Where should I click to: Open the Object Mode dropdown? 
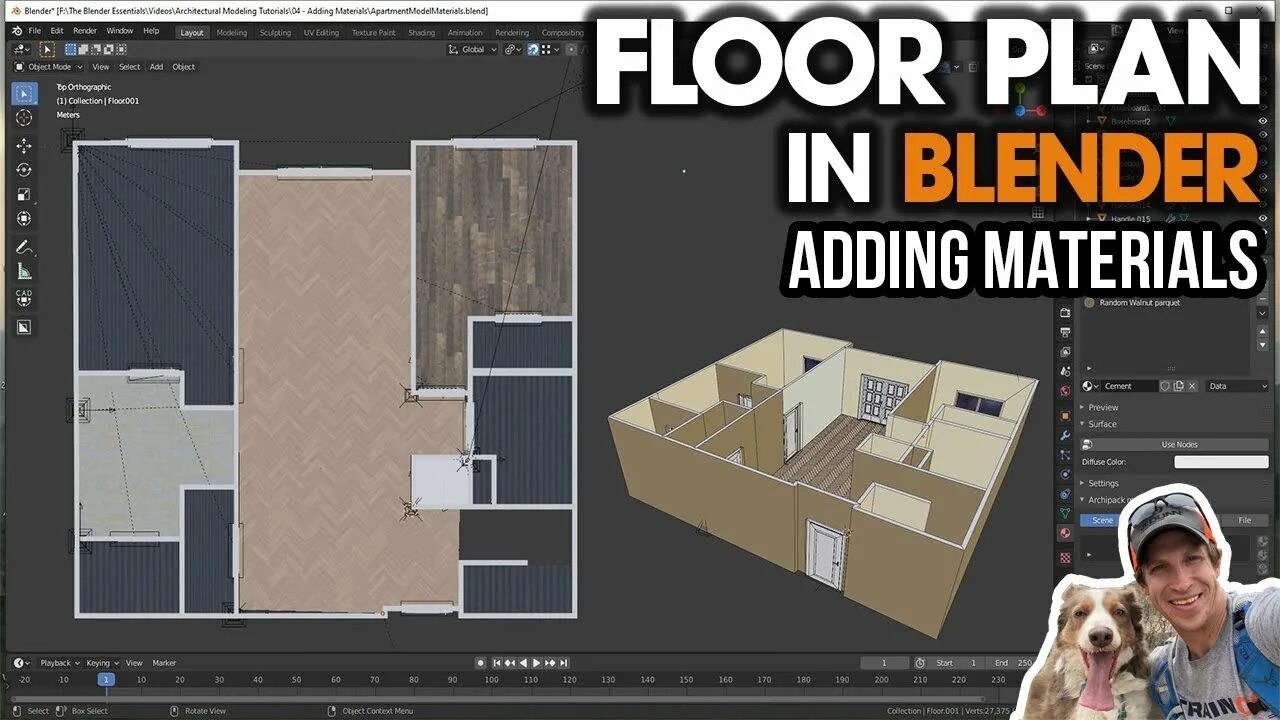point(49,67)
